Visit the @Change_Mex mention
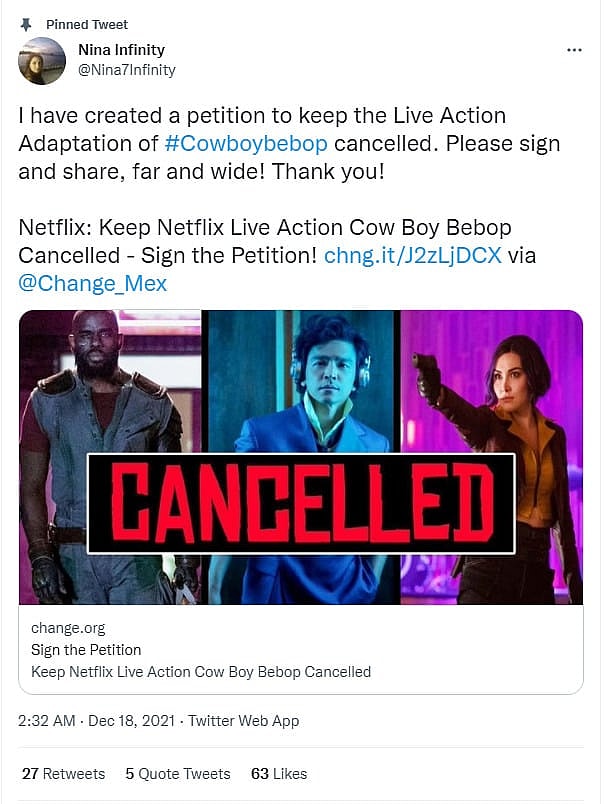 pos(93,283)
